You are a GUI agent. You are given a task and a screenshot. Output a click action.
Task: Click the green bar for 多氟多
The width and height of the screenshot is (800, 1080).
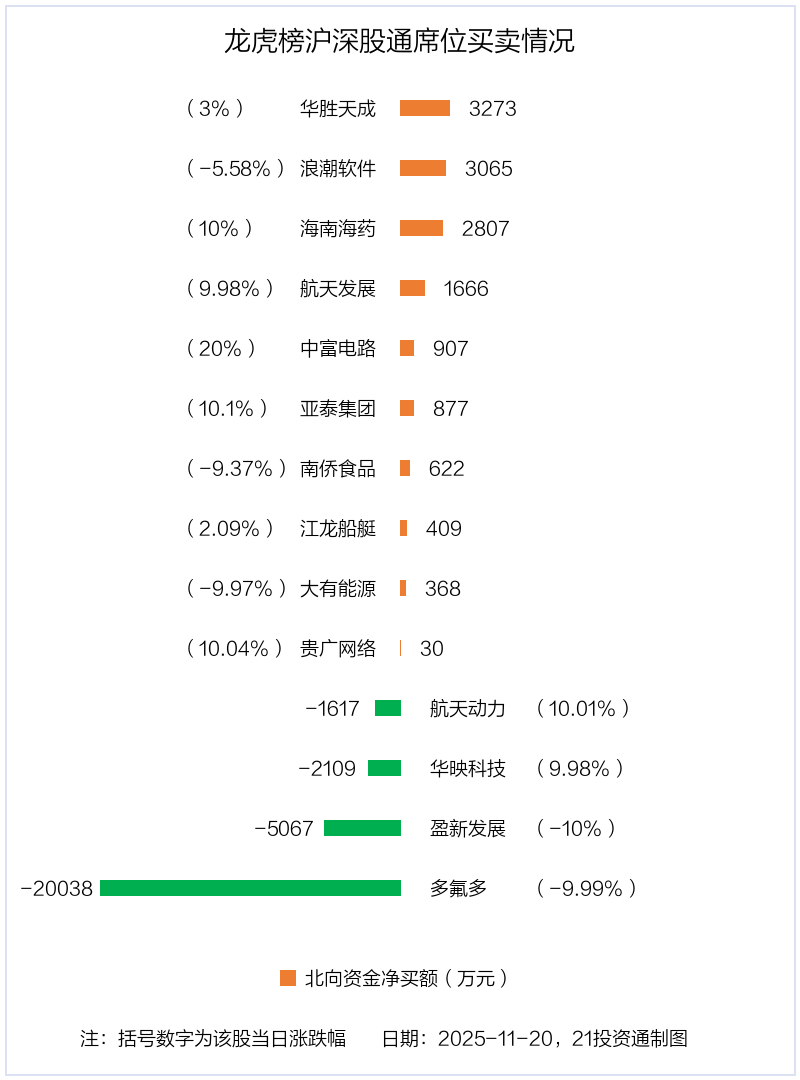tap(250, 888)
